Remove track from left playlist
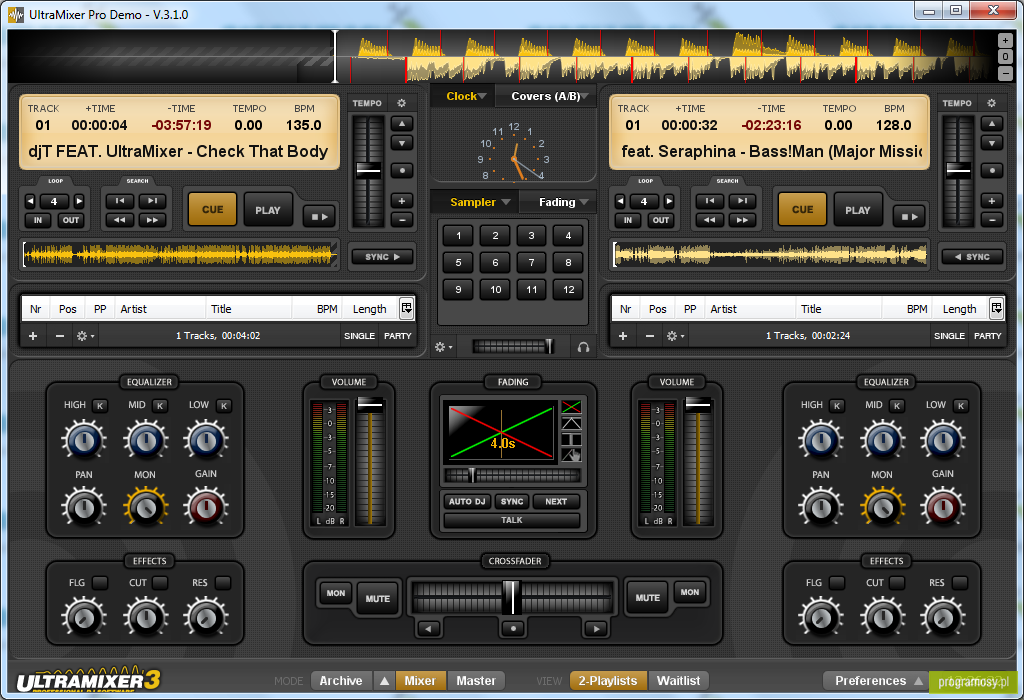Viewport: 1024px width, 700px height. (x=59, y=336)
